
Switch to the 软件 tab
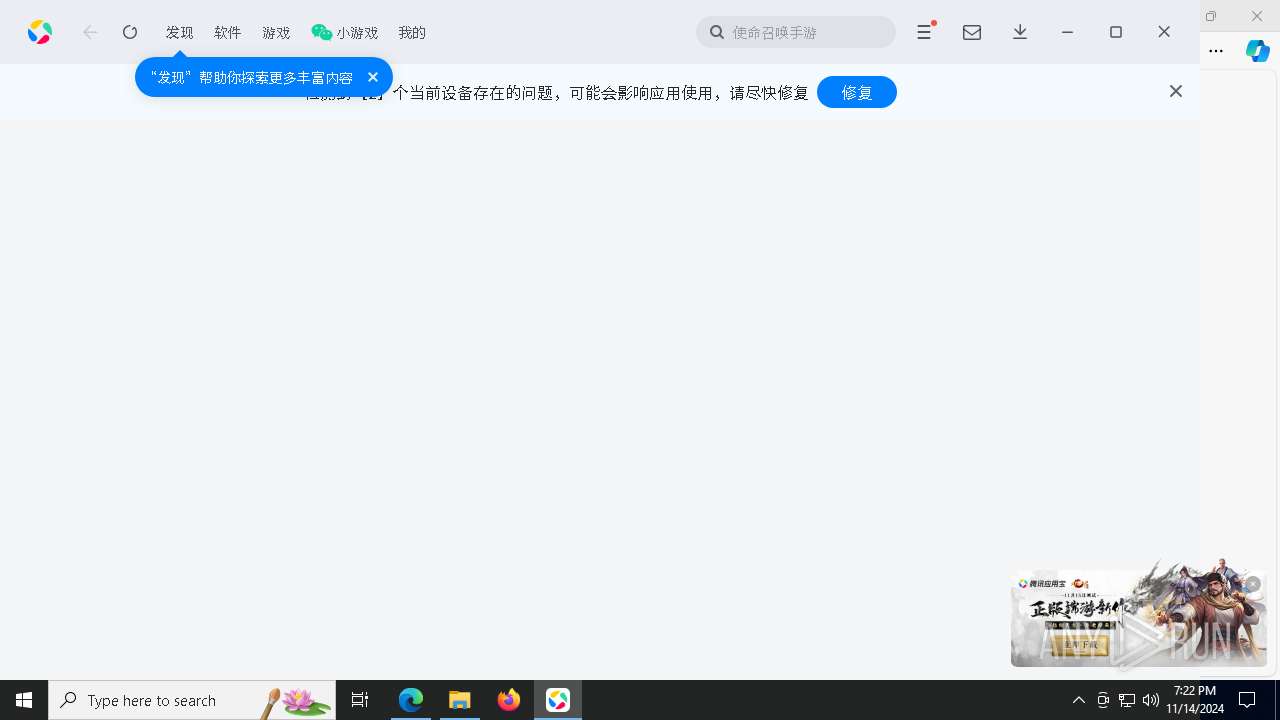pyautogui.click(x=228, y=32)
